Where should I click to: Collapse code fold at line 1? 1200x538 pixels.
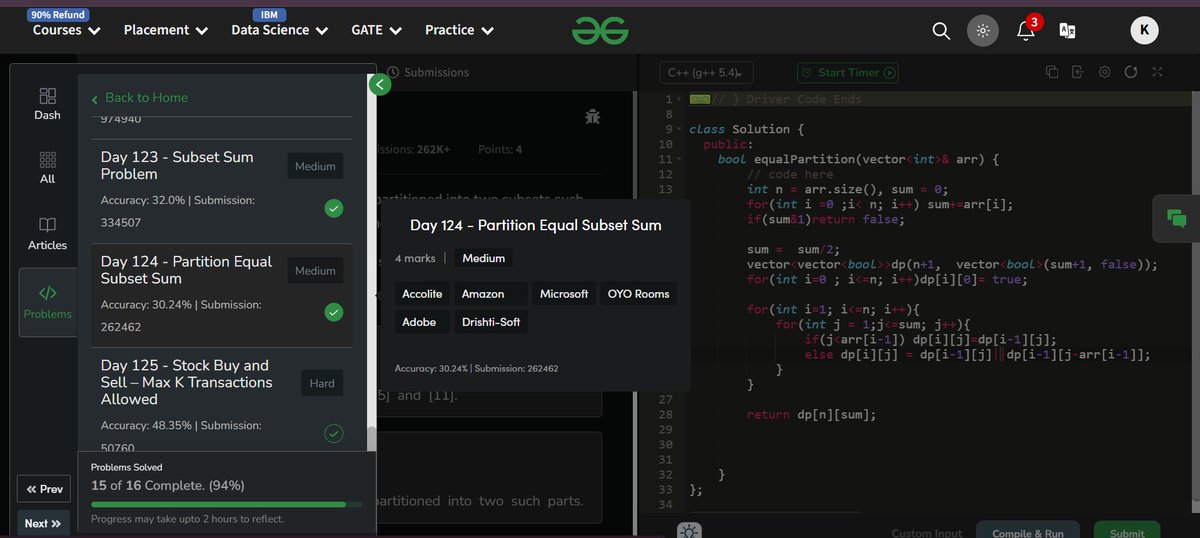[x=680, y=99]
